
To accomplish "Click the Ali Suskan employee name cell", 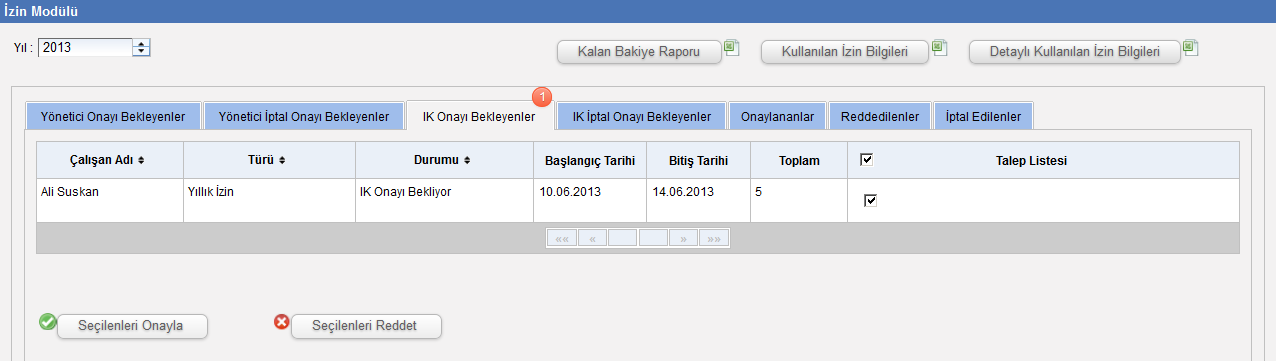I will (110, 200).
